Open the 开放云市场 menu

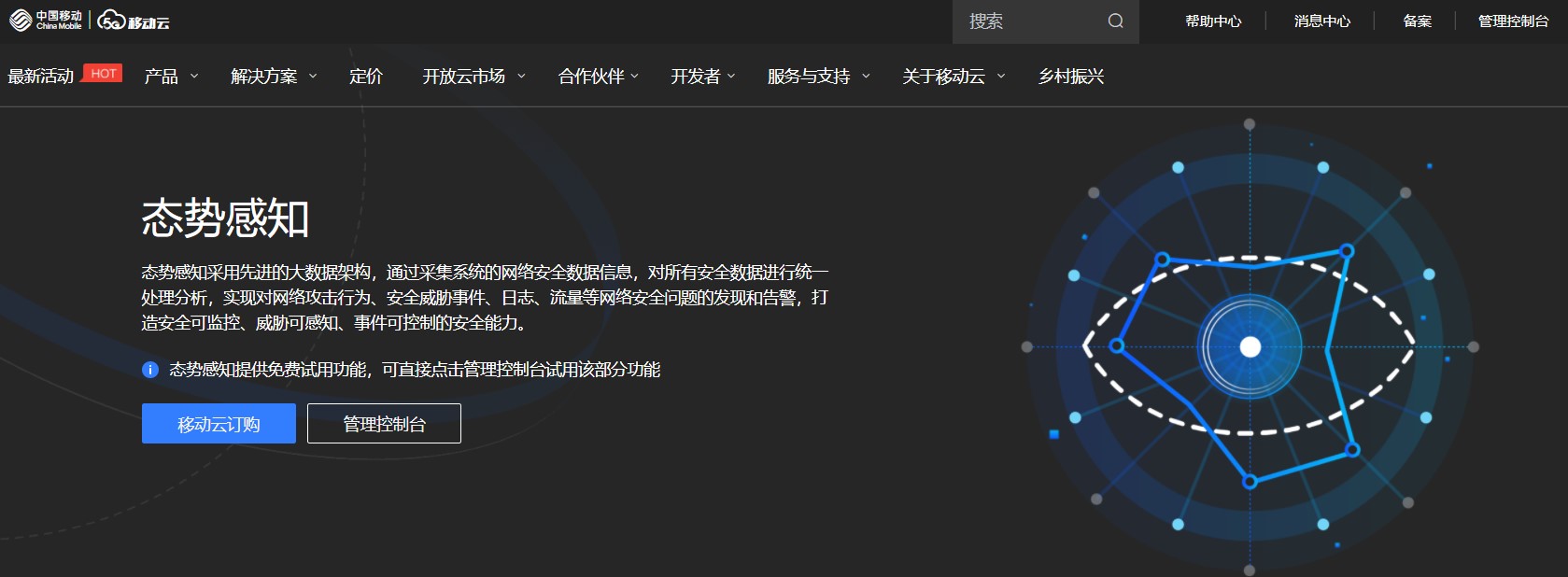pyautogui.click(x=463, y=77)
